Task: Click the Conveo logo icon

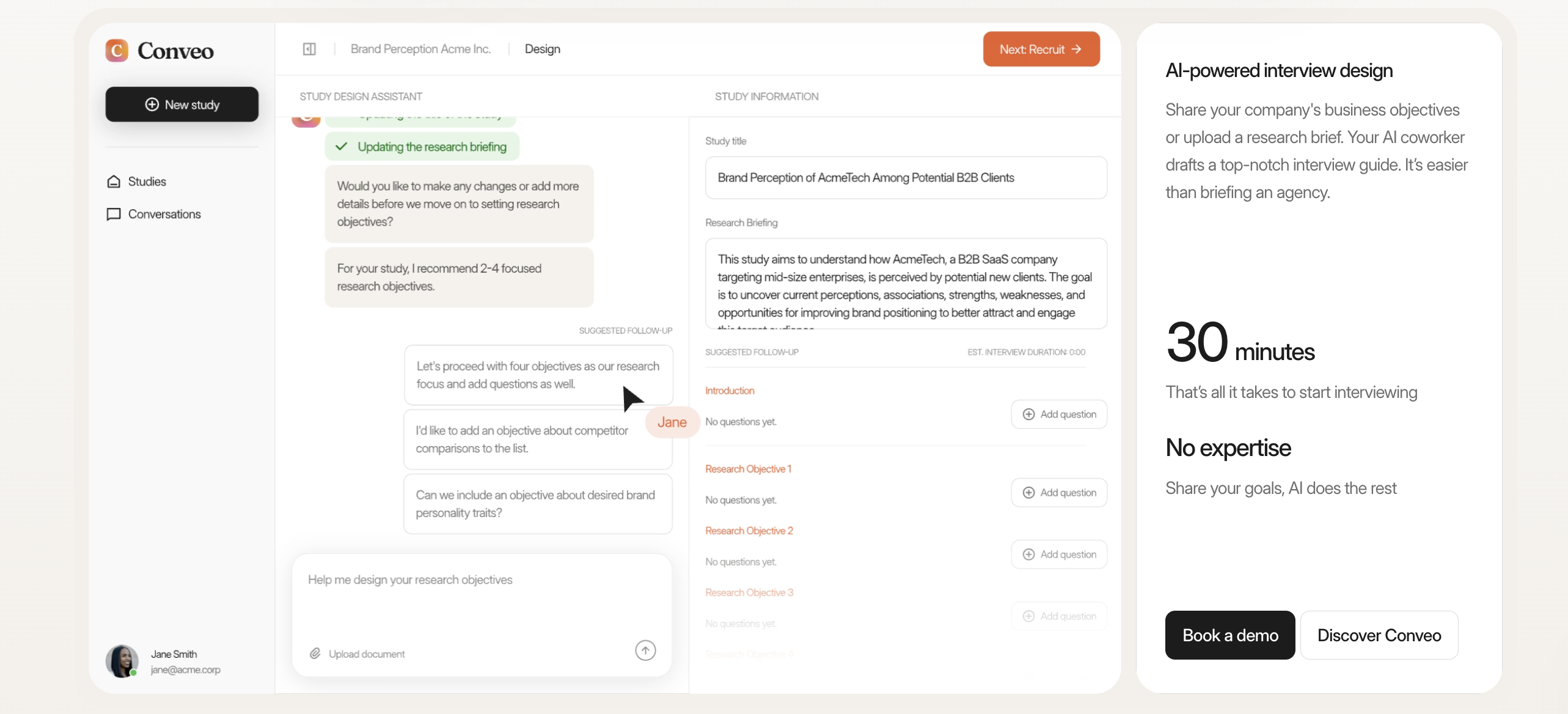Action: (x=116, y=50)
